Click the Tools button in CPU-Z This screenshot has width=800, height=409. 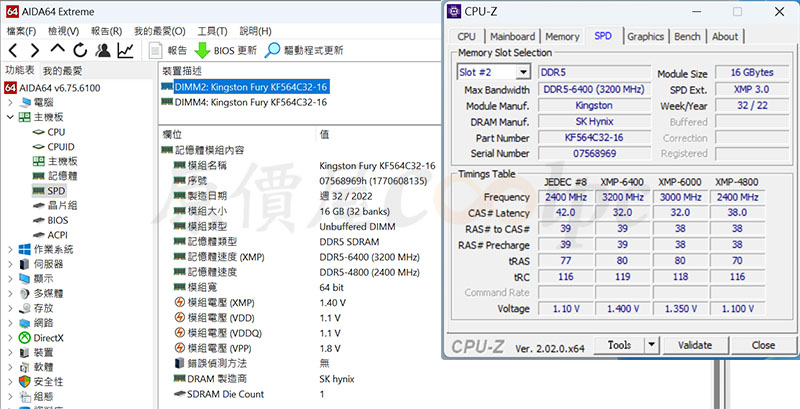pos(619,345)
